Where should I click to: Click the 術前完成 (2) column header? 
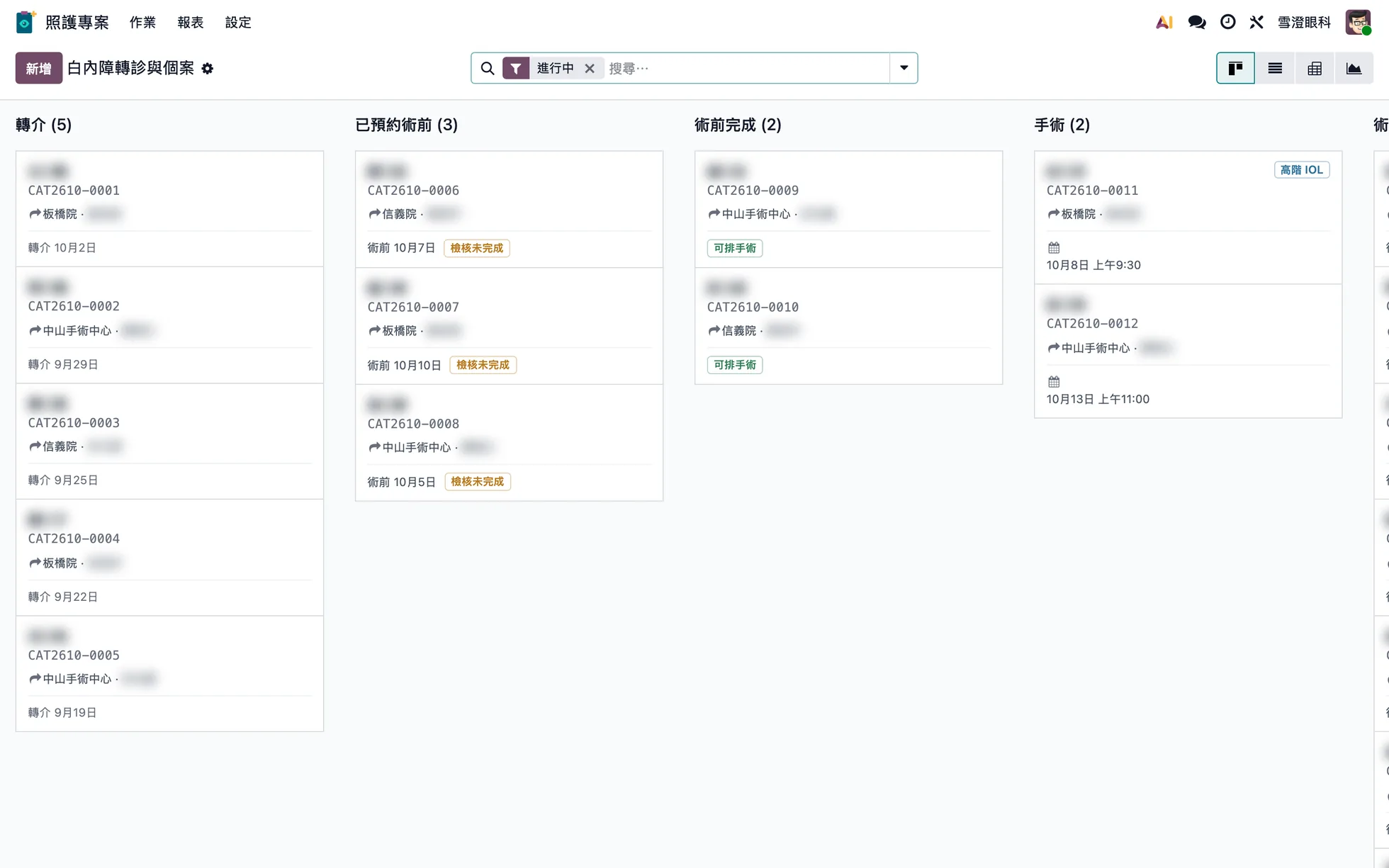point(738,125)
